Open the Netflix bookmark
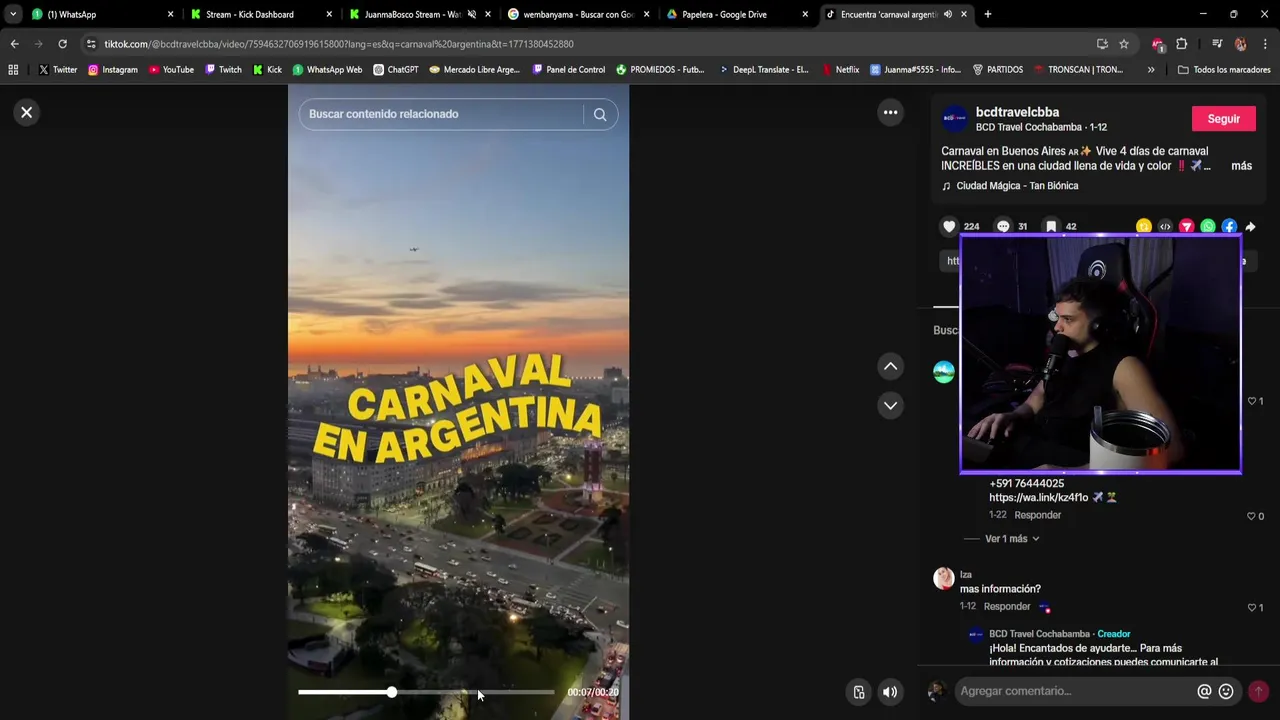The width and height of the screenshot is (1280, 720). pos(840,70)
